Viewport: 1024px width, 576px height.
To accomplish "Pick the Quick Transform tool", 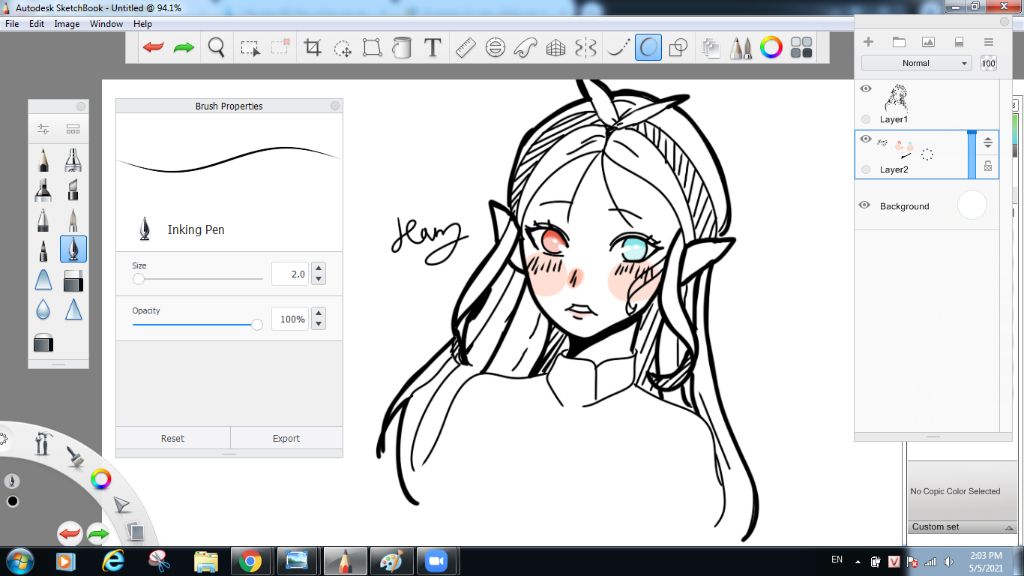I will [x=342, y=48].
